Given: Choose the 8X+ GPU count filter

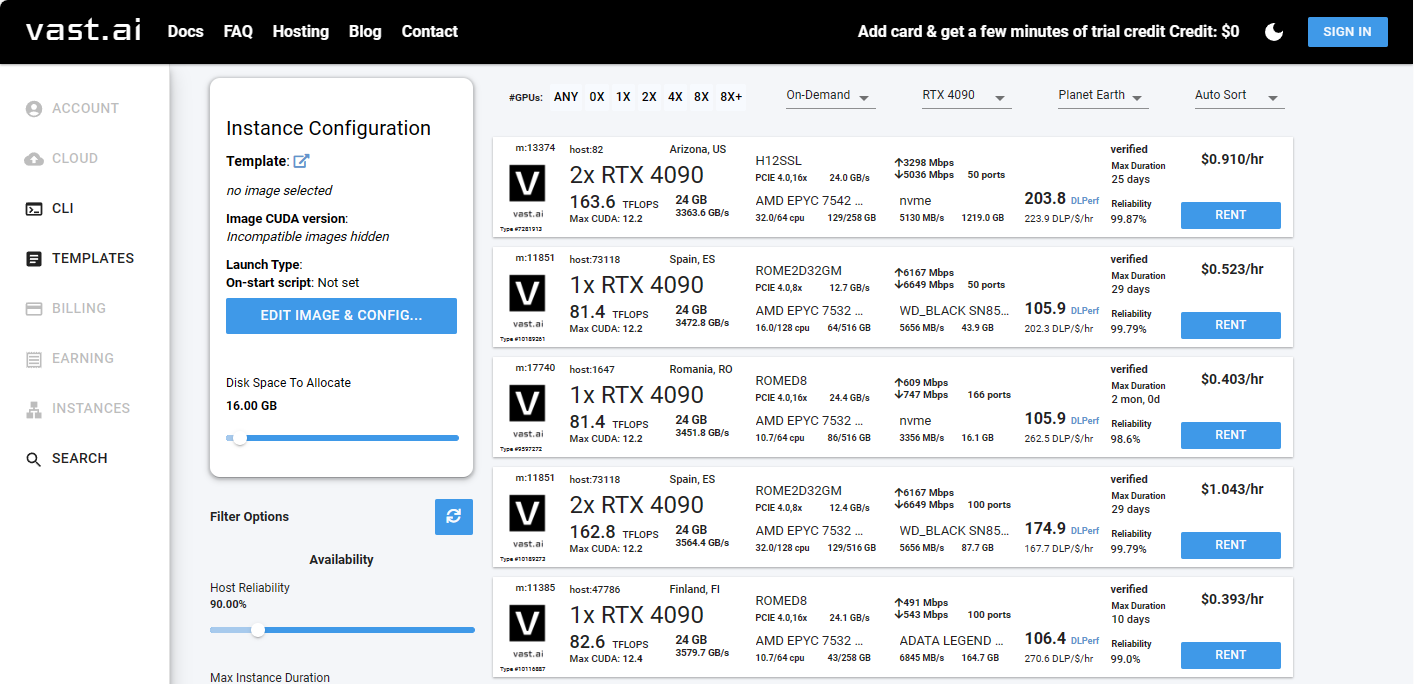Looking at the screenshot, I should [731, 97].
